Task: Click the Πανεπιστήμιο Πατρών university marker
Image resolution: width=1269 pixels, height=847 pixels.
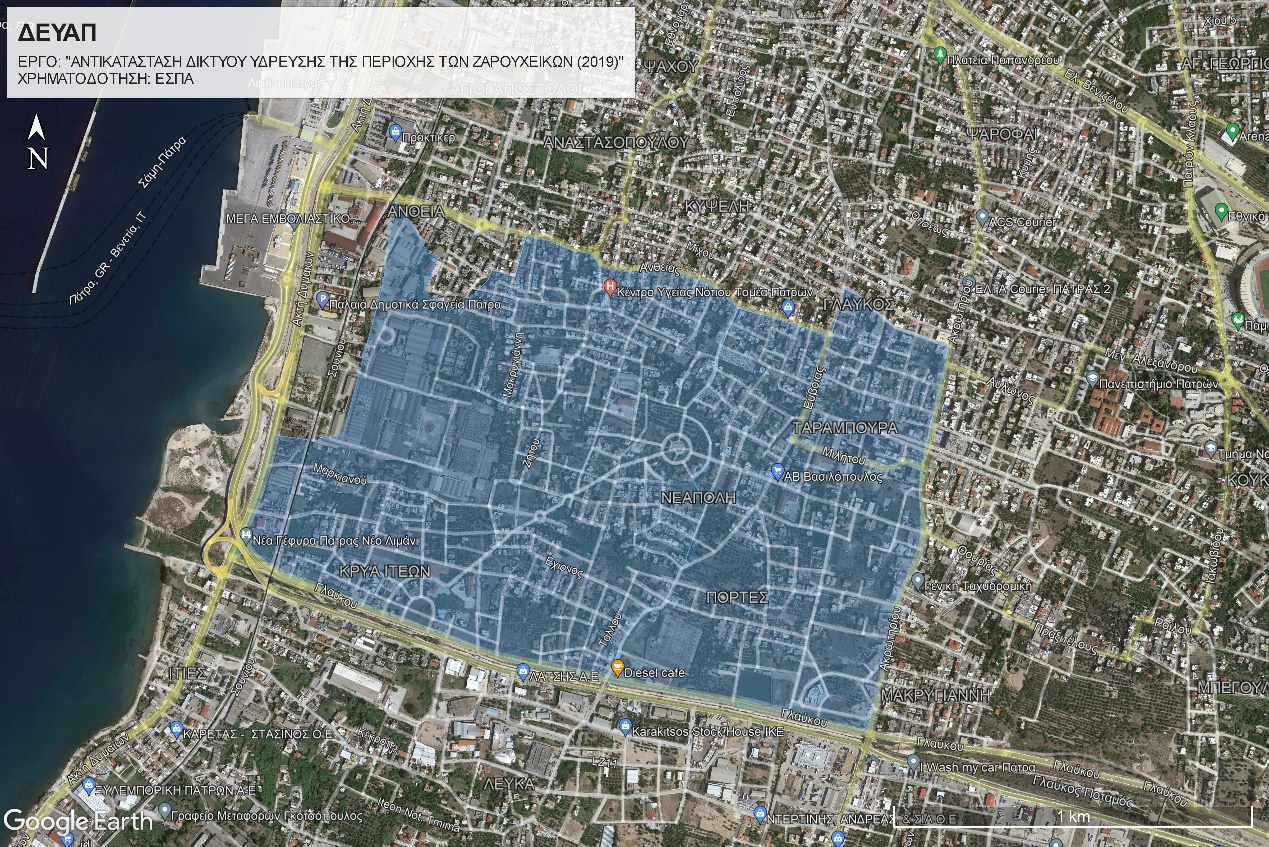Action: 1091,380
